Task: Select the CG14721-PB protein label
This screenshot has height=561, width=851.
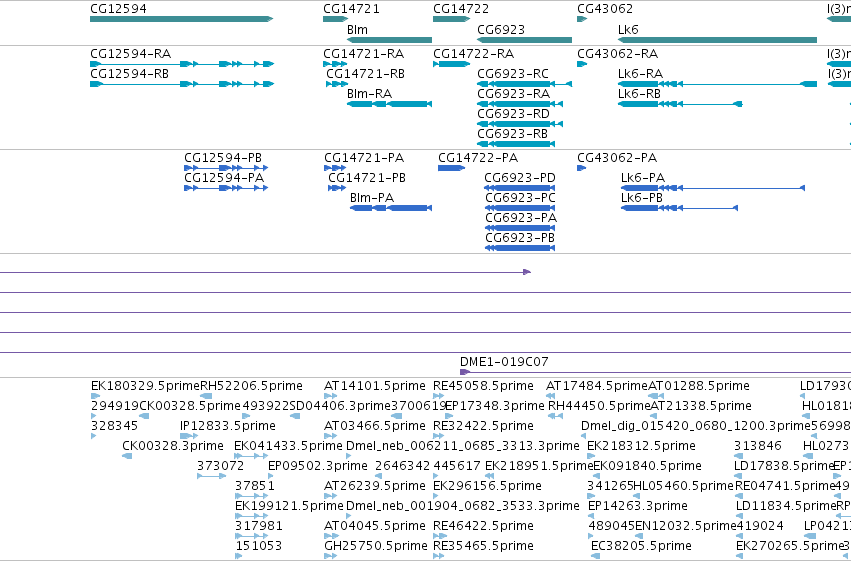Action: (367, 178)
